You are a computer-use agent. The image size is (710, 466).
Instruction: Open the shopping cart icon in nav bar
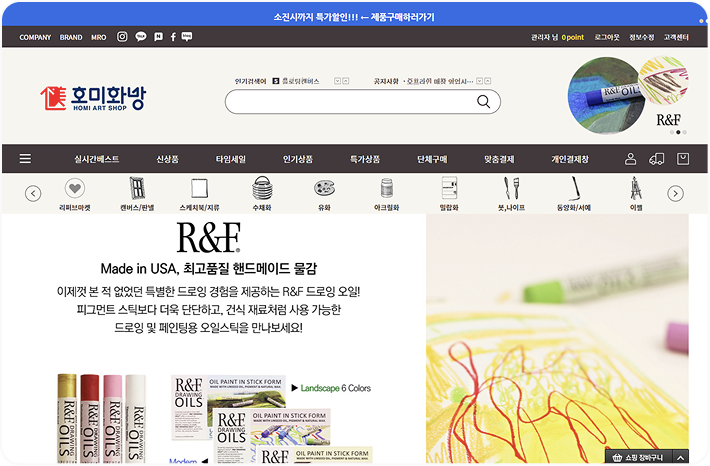pos(683,159)
